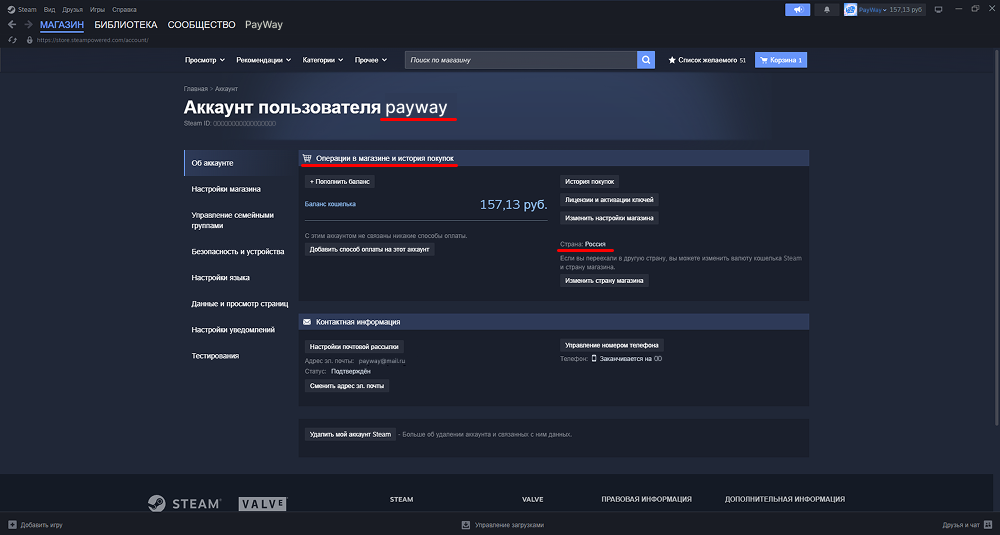Screen dimensions: 1000x535
Task: Select Безопасность и устройства in sidebar
Action: tap(239, 251)
